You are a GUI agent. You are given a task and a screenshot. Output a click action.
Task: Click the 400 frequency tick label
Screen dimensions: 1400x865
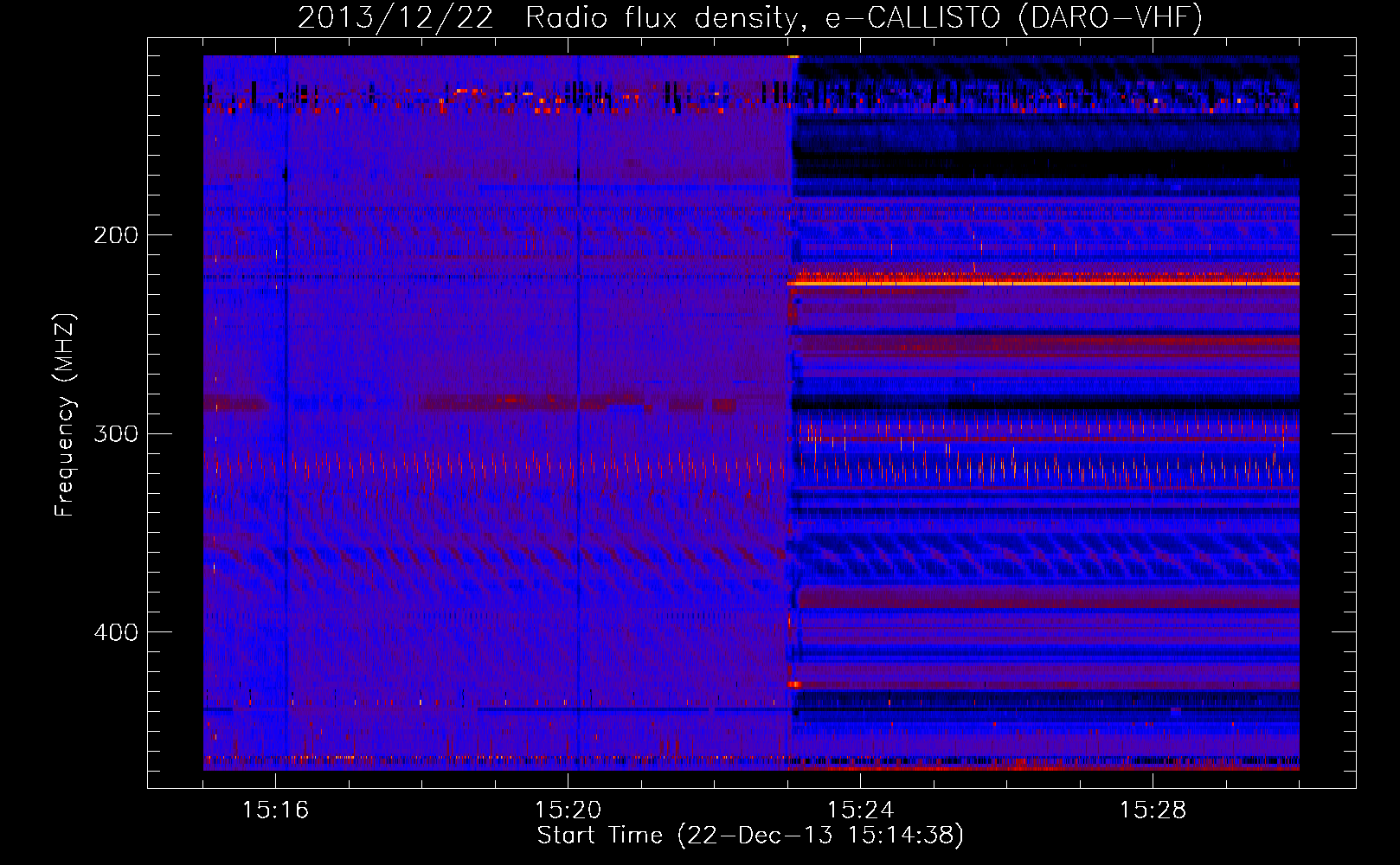click(x=116, y=632)
